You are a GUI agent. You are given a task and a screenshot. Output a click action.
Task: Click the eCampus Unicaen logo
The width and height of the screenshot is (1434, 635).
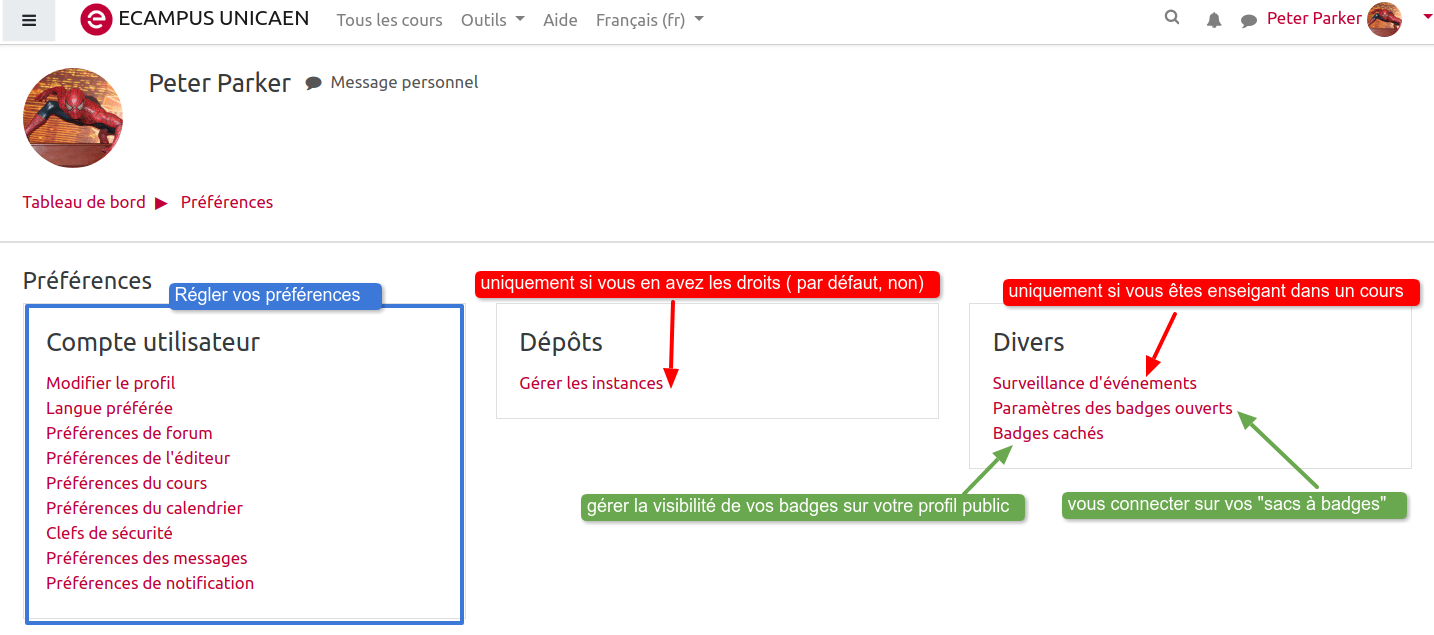click(96, 20)
